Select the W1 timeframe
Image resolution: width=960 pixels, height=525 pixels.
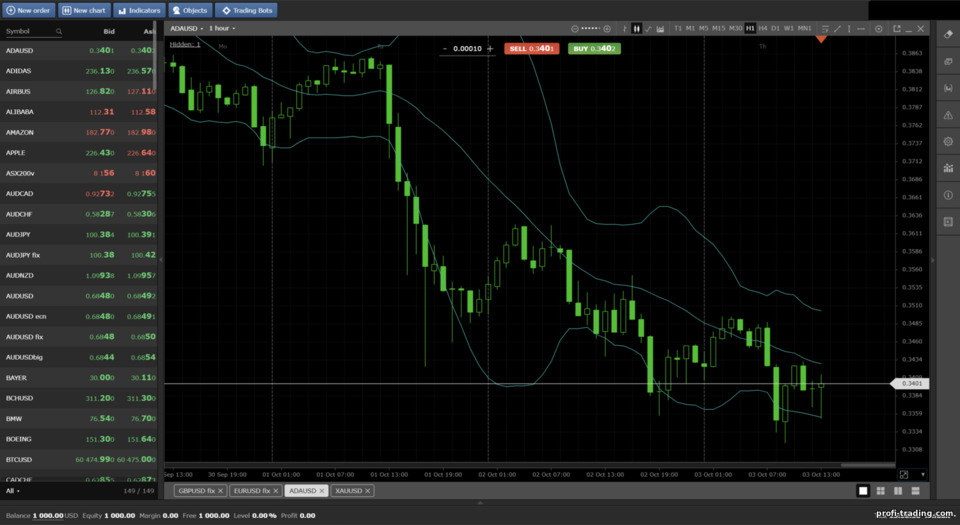click(789, 29)
